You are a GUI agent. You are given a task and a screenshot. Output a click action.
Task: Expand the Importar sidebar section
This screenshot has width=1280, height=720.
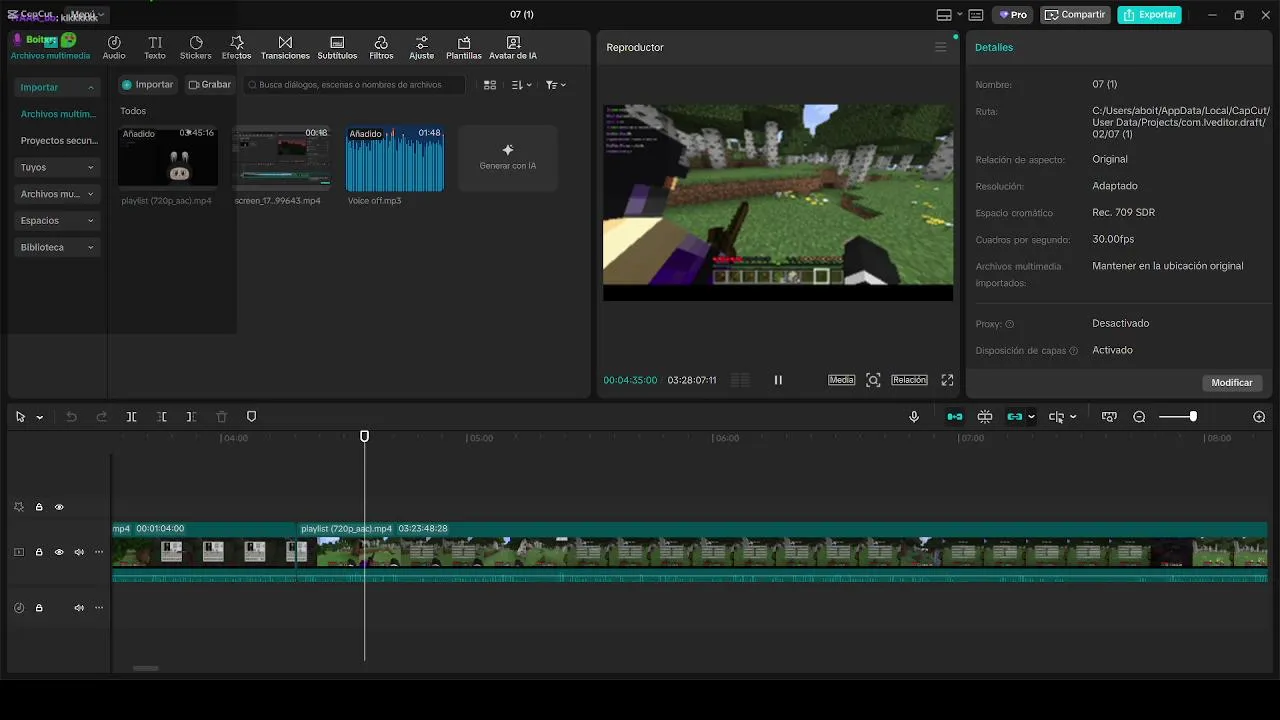click(57, 87)
